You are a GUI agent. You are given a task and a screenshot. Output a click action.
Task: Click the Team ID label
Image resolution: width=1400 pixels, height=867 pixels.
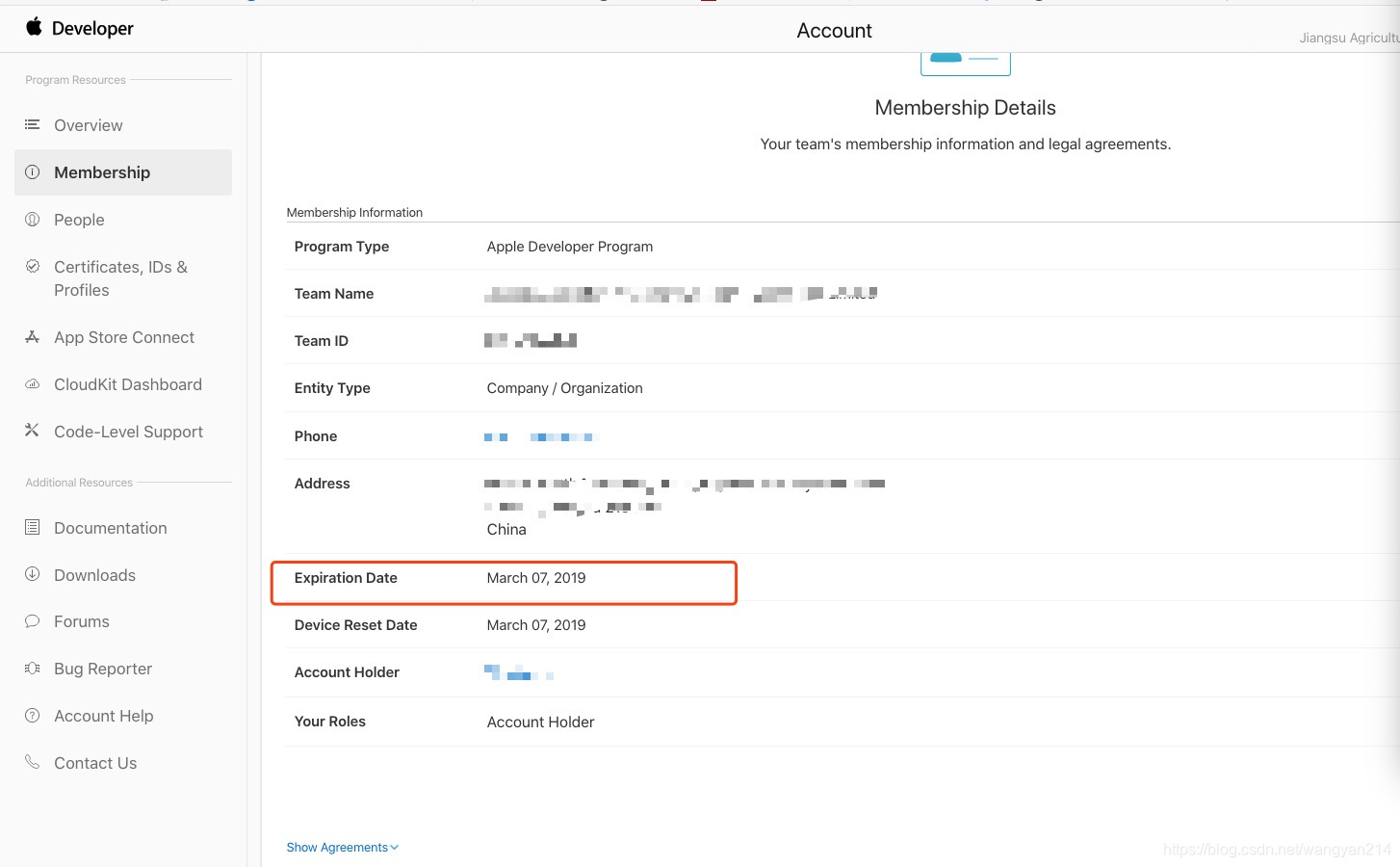pyautogui.click(x=322, y=341)
